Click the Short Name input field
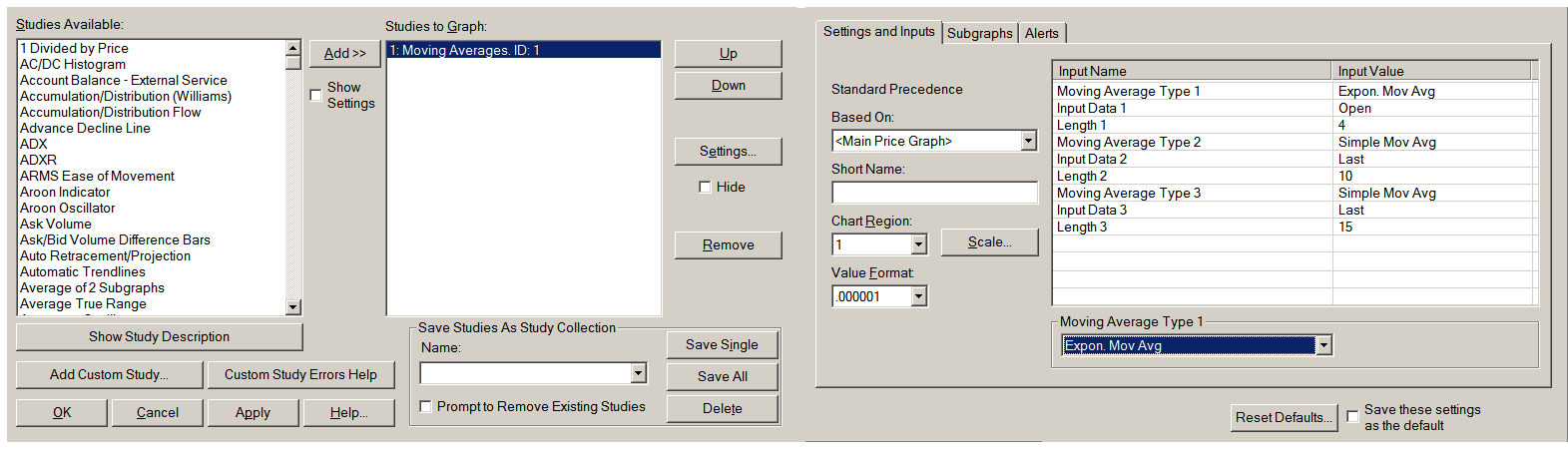Screen dimensions: 1568x461 [934, 193]
